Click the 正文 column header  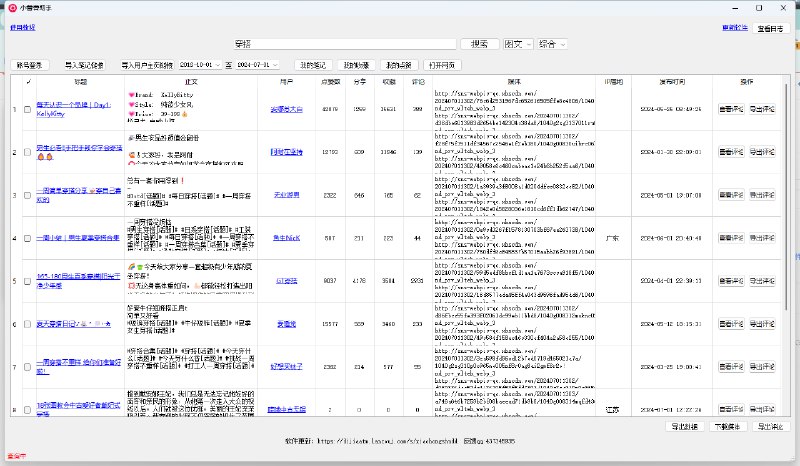[x=191, y=82]
